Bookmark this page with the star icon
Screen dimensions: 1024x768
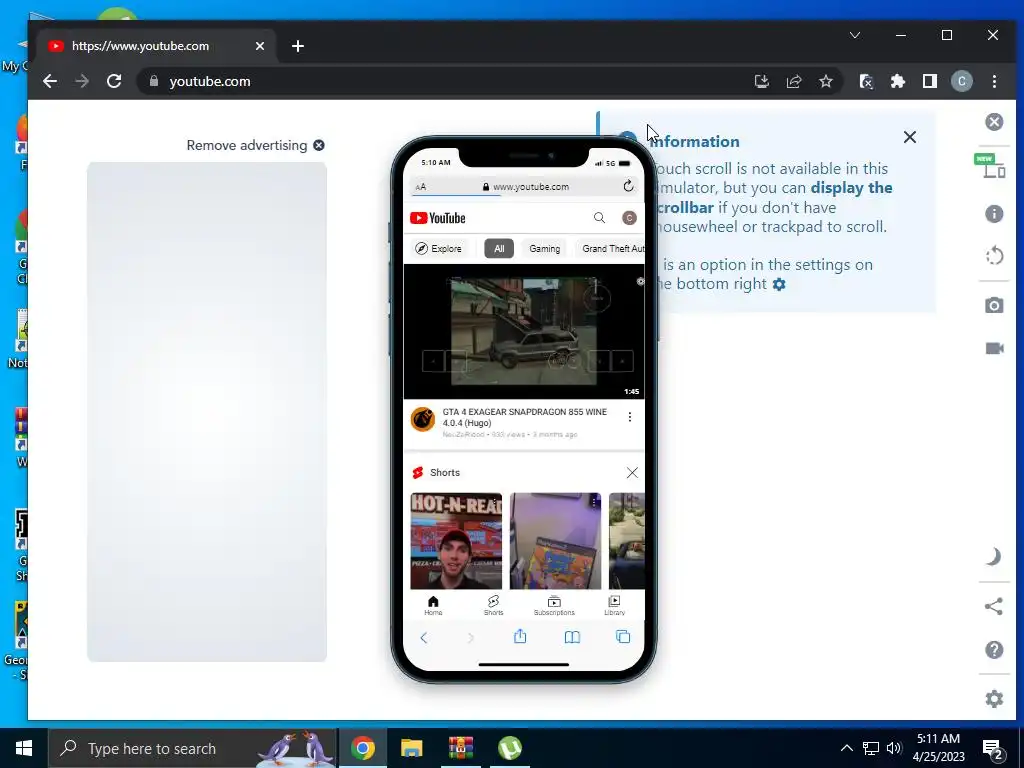[825, 81]
